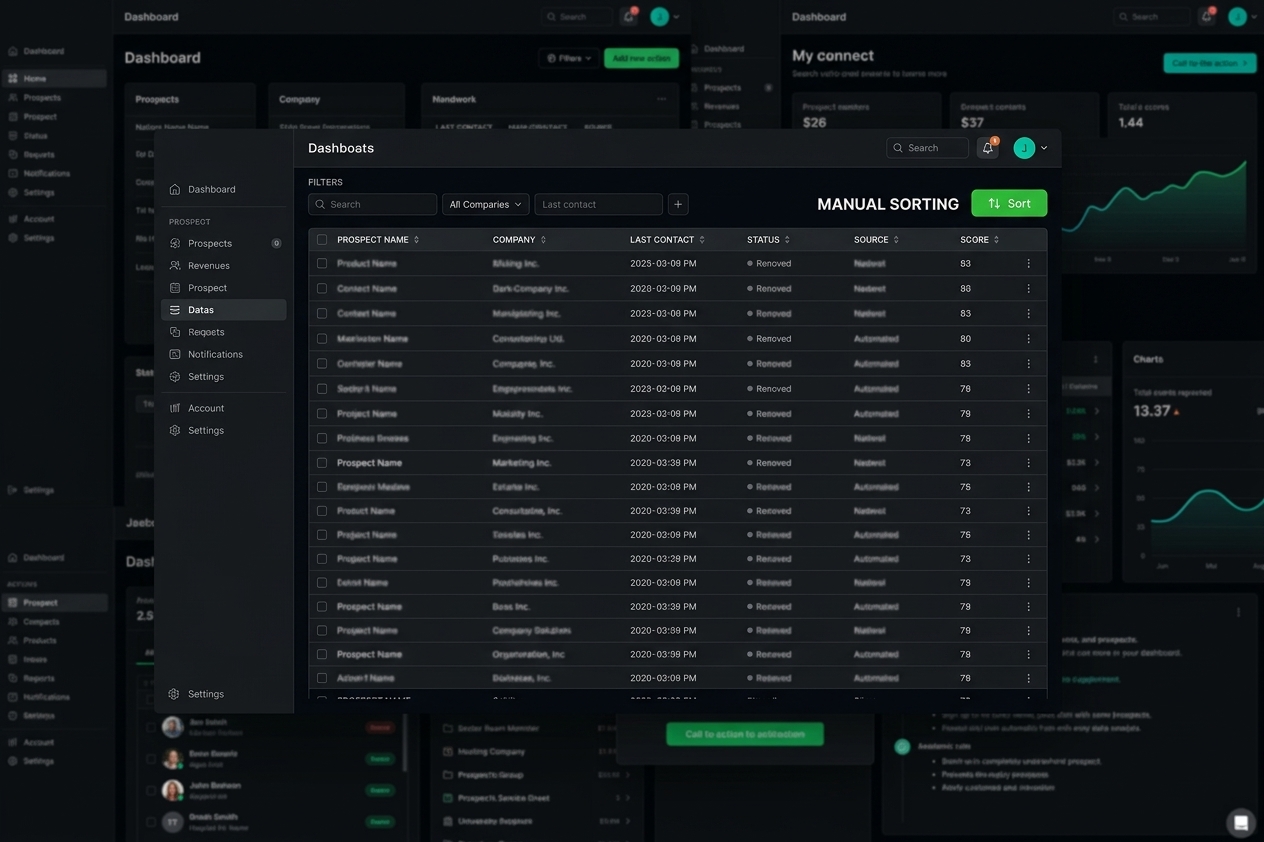Tick checkbox for Boss Inc. row
This screenshot has width=1264, height=842.
322,607
